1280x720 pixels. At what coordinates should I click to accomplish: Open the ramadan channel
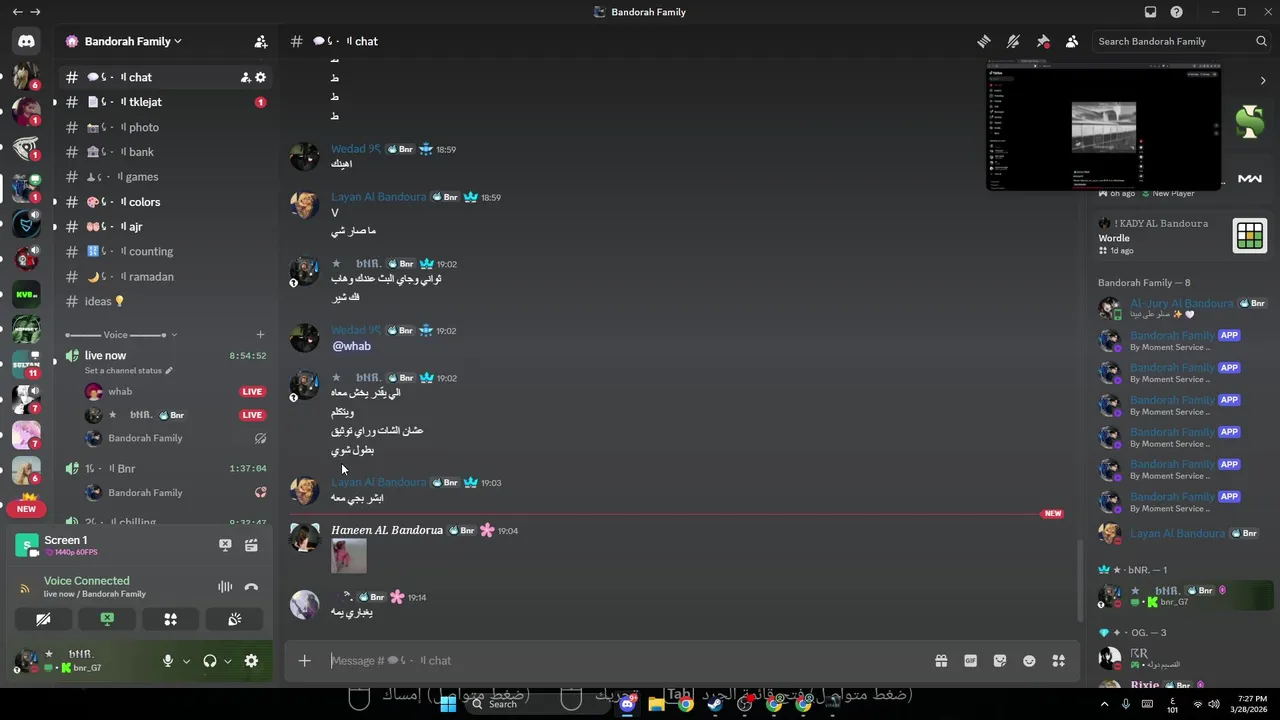tap(166, 277)
